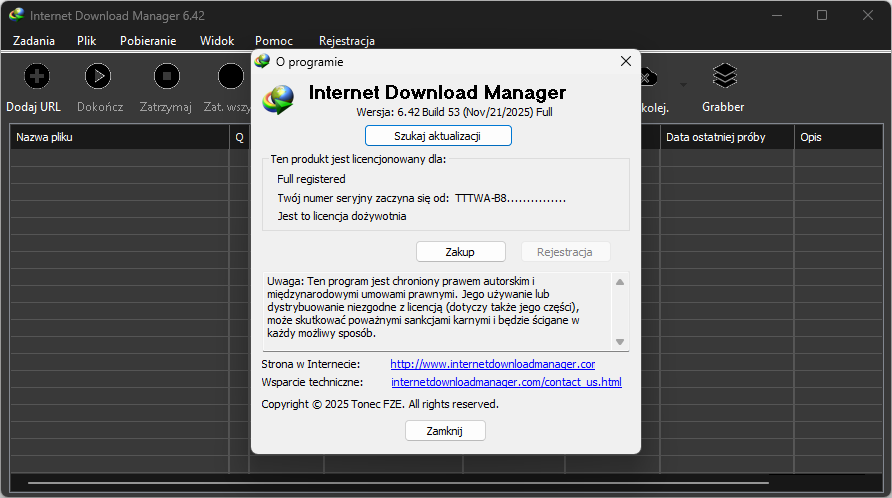Click the Zatrzymaj stop icon
Viewport: 892px width, 498px height.
[167, 76]
